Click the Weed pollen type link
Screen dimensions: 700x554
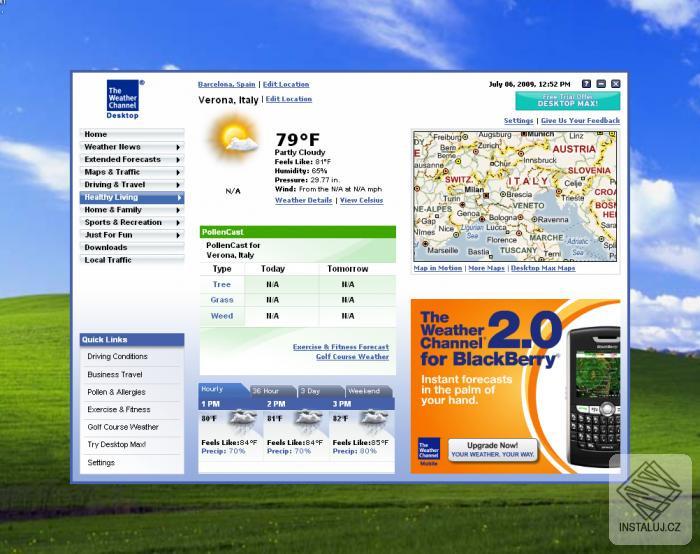222,316
